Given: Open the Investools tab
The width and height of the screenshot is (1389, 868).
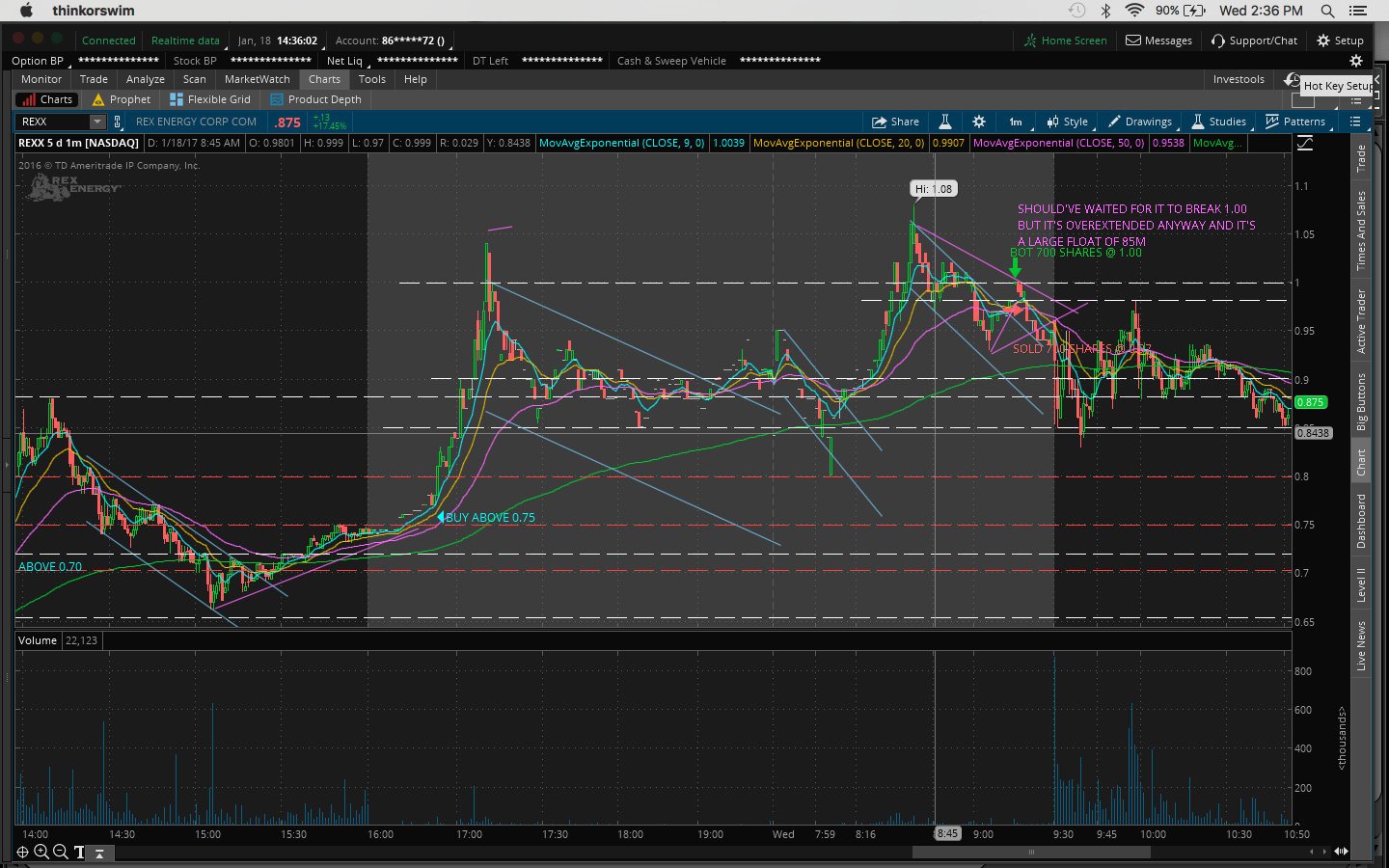Looking at the screenshot, I should click(x=1239, y=79).
